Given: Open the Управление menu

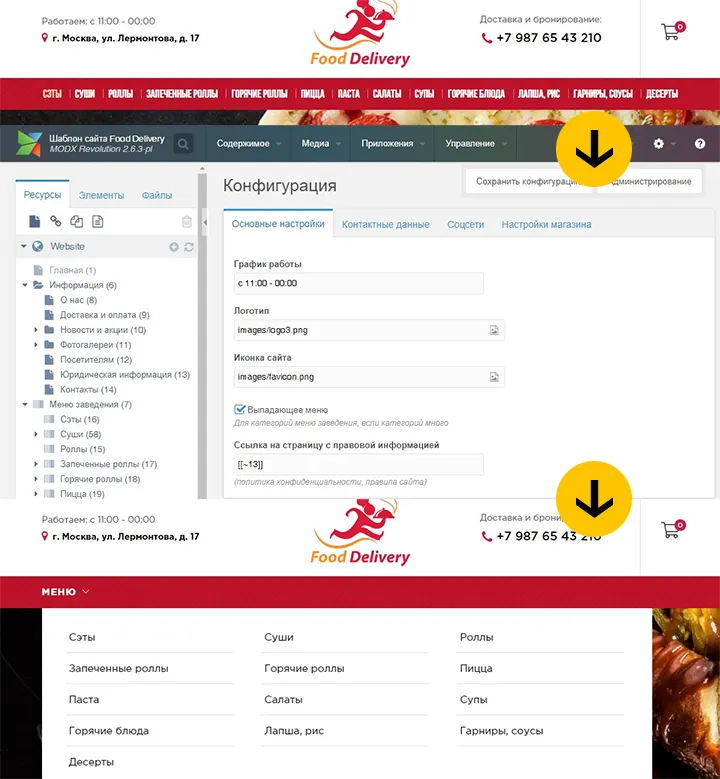Looking at the screenshot, I should [x=476, y=144].
